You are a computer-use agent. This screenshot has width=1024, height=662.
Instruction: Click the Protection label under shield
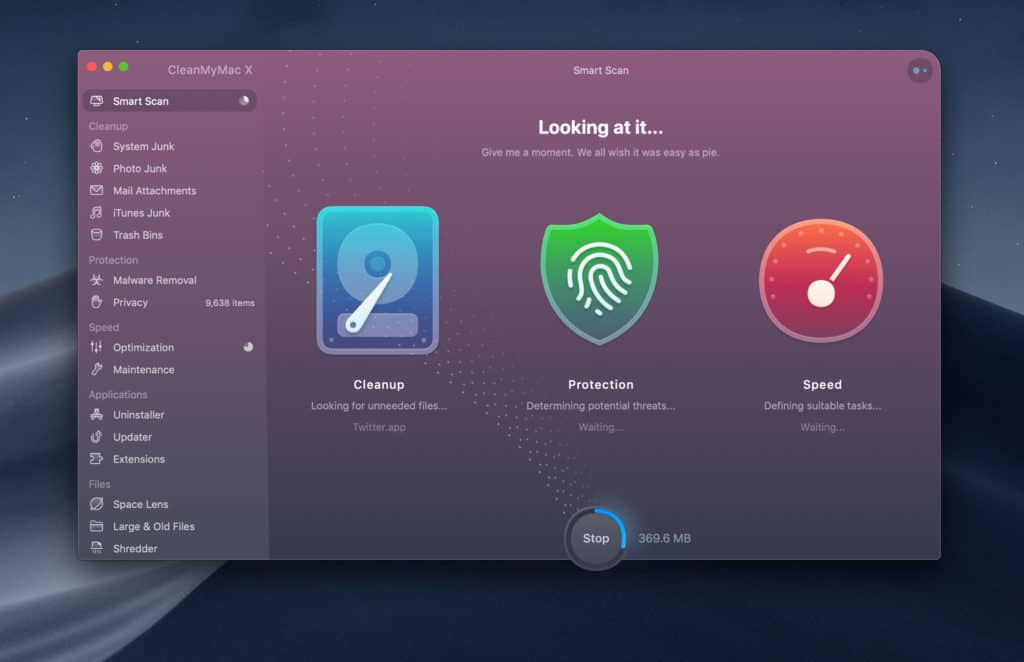tap(600, 385)
